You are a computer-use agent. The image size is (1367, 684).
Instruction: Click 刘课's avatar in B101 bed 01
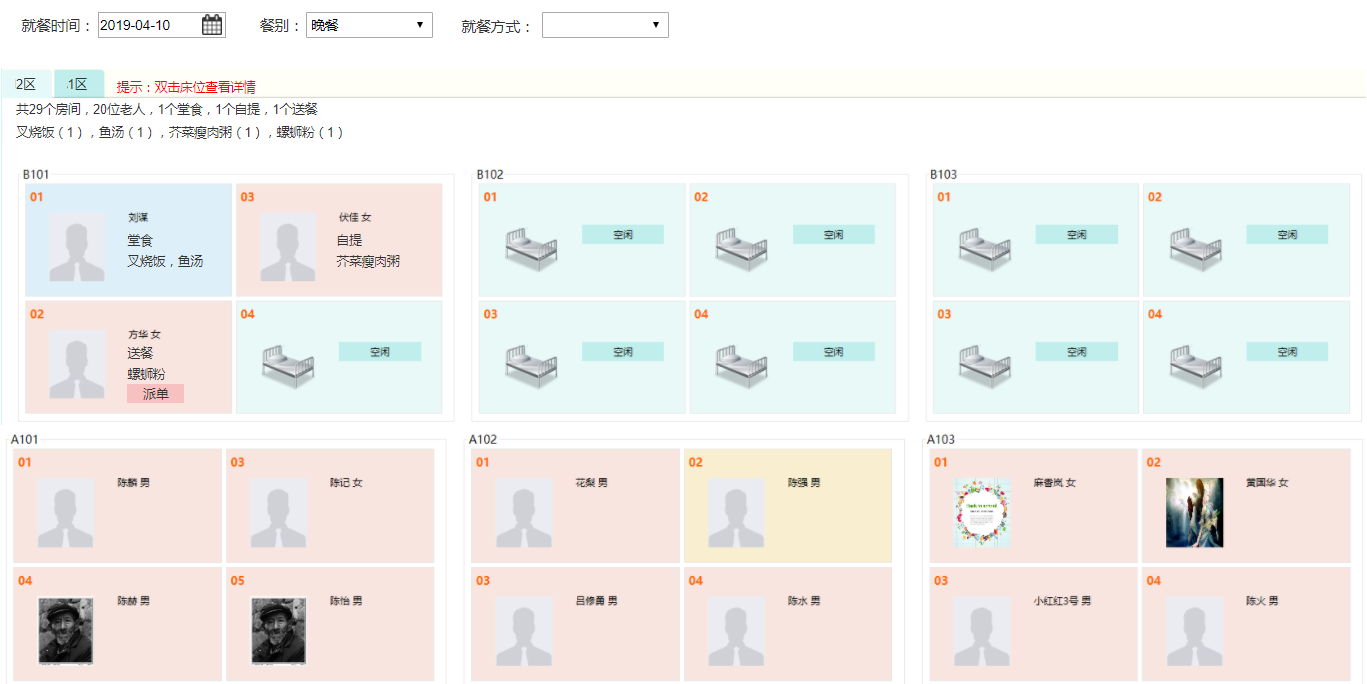77,246
